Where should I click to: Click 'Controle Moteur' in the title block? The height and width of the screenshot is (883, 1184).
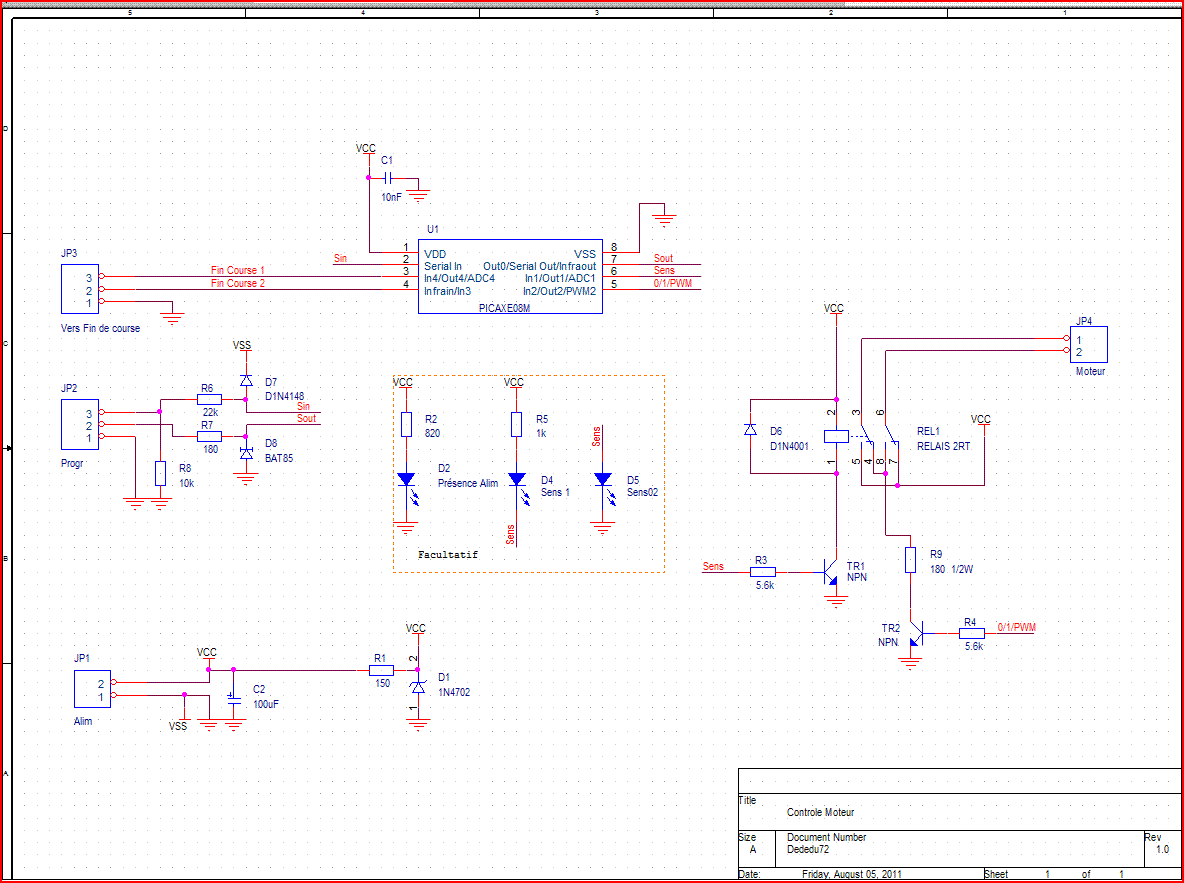821,813
